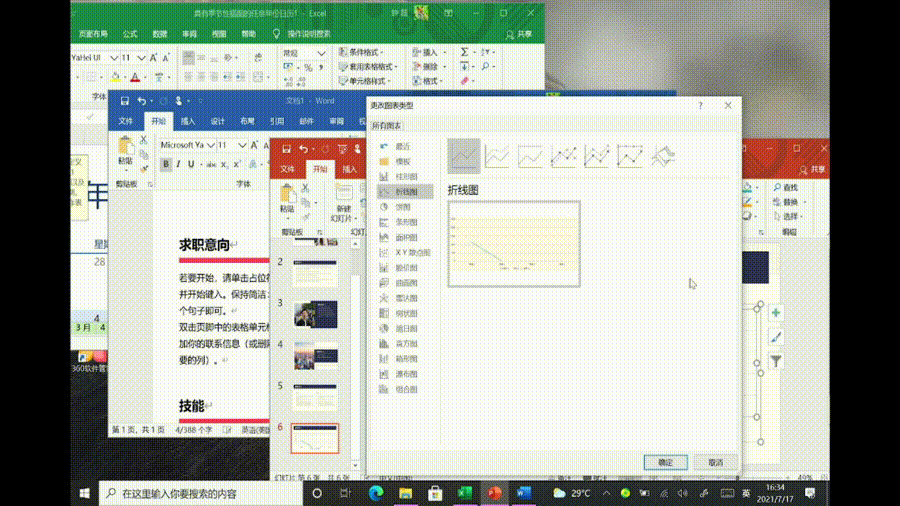This screenshot has height=506, width=900.
Task: Open PowerPoint 文件 tab
Action: click(x=287, y=169)
